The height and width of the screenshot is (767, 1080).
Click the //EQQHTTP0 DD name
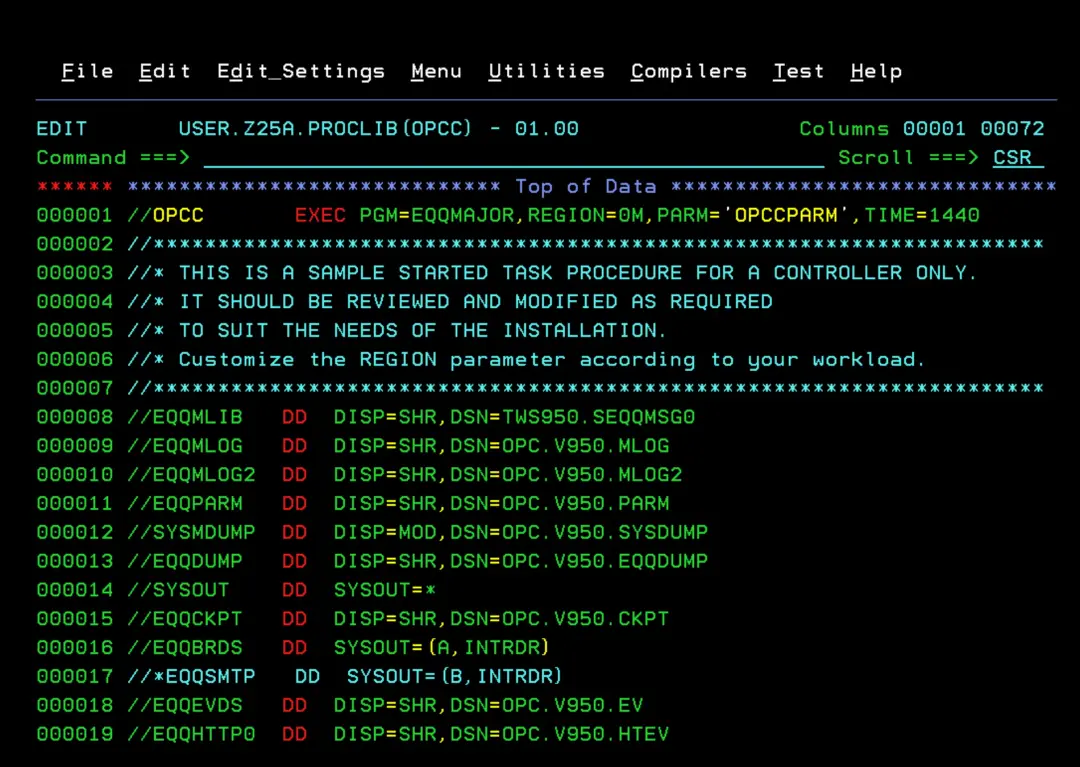pos(191,736)
